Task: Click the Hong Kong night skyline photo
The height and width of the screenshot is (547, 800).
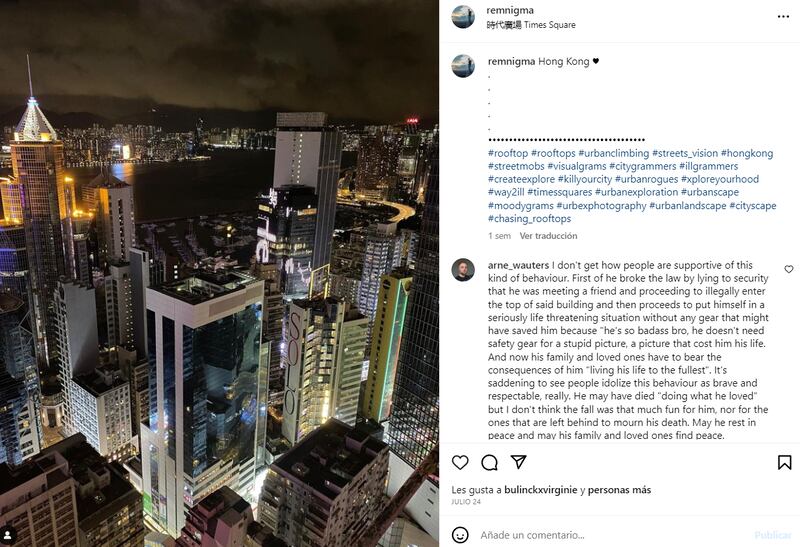Action: tap(219, 274)
